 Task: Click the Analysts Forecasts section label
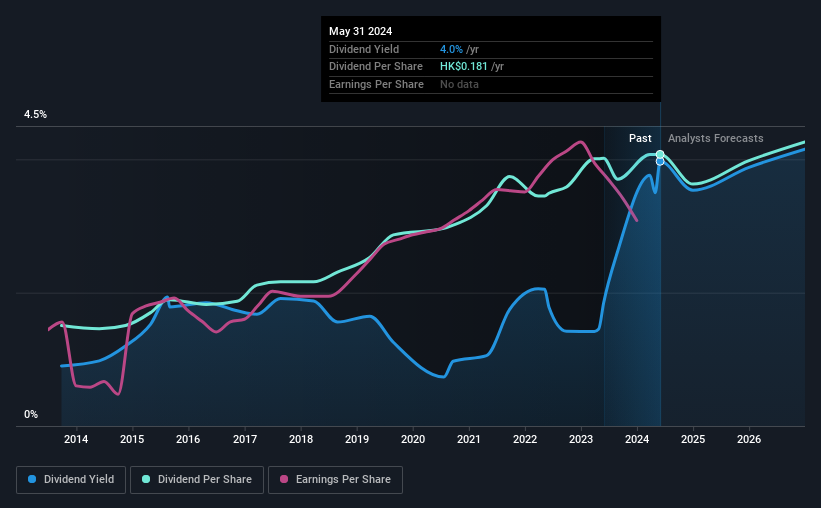coord(715,138)
